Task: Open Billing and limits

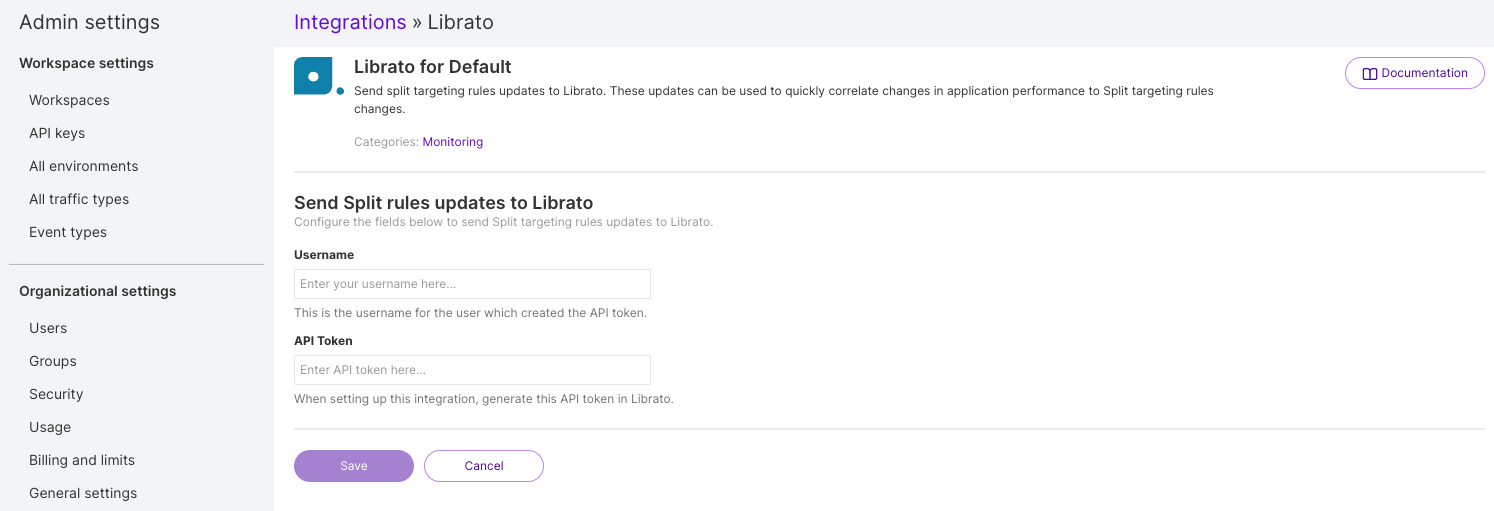Action: point(82,460)
